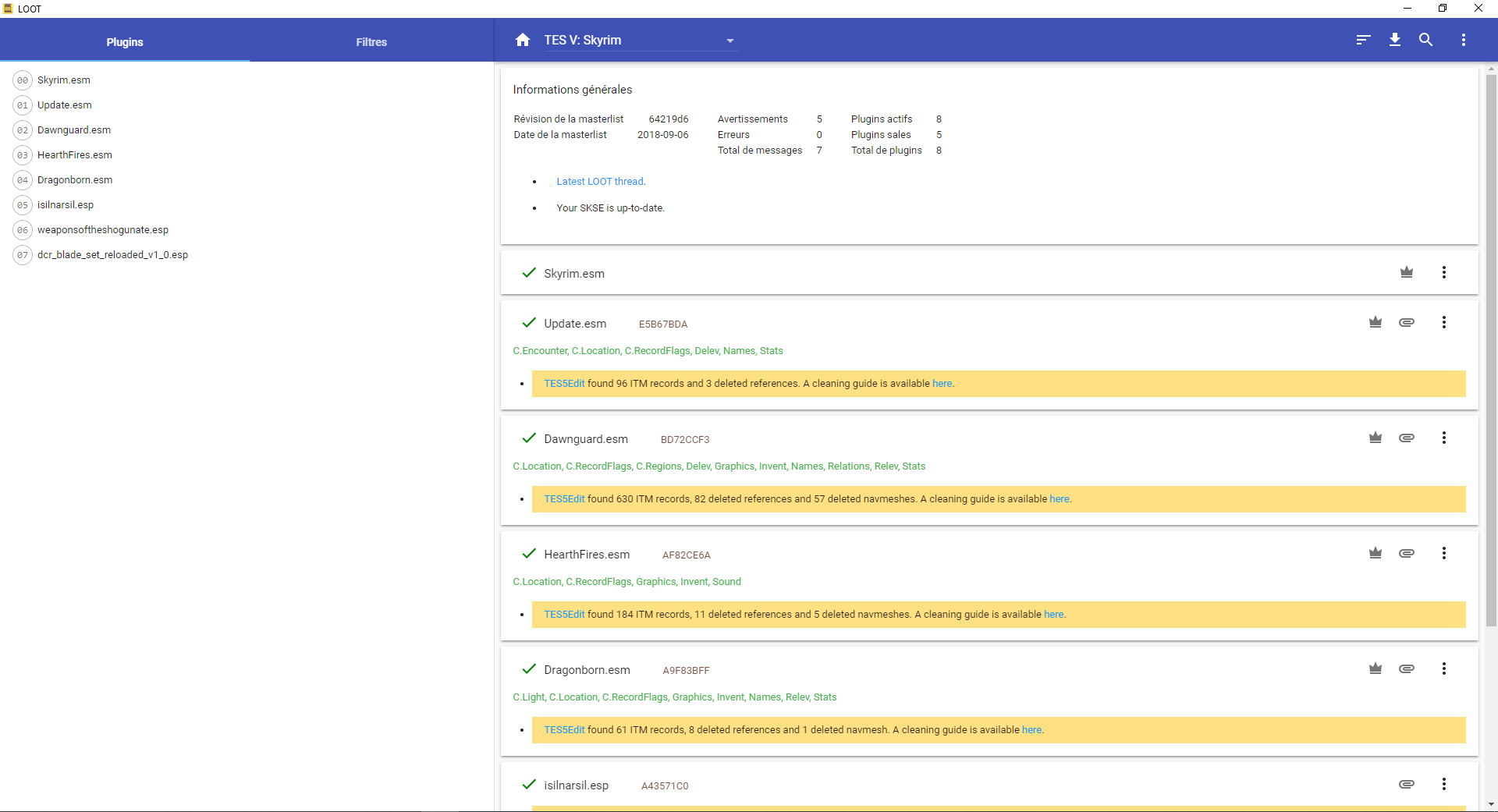Click the TES5Edit link in Update.esm warning
The image size is (1498, 812).
point(564,384)
